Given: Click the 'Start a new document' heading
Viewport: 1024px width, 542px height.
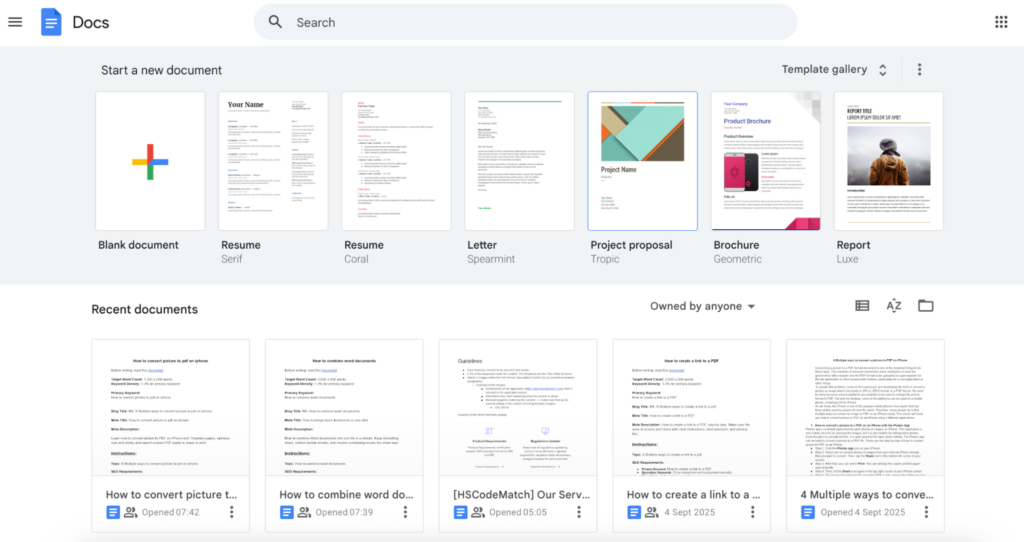Looking at the screenshot, I should tap(161, 70).
